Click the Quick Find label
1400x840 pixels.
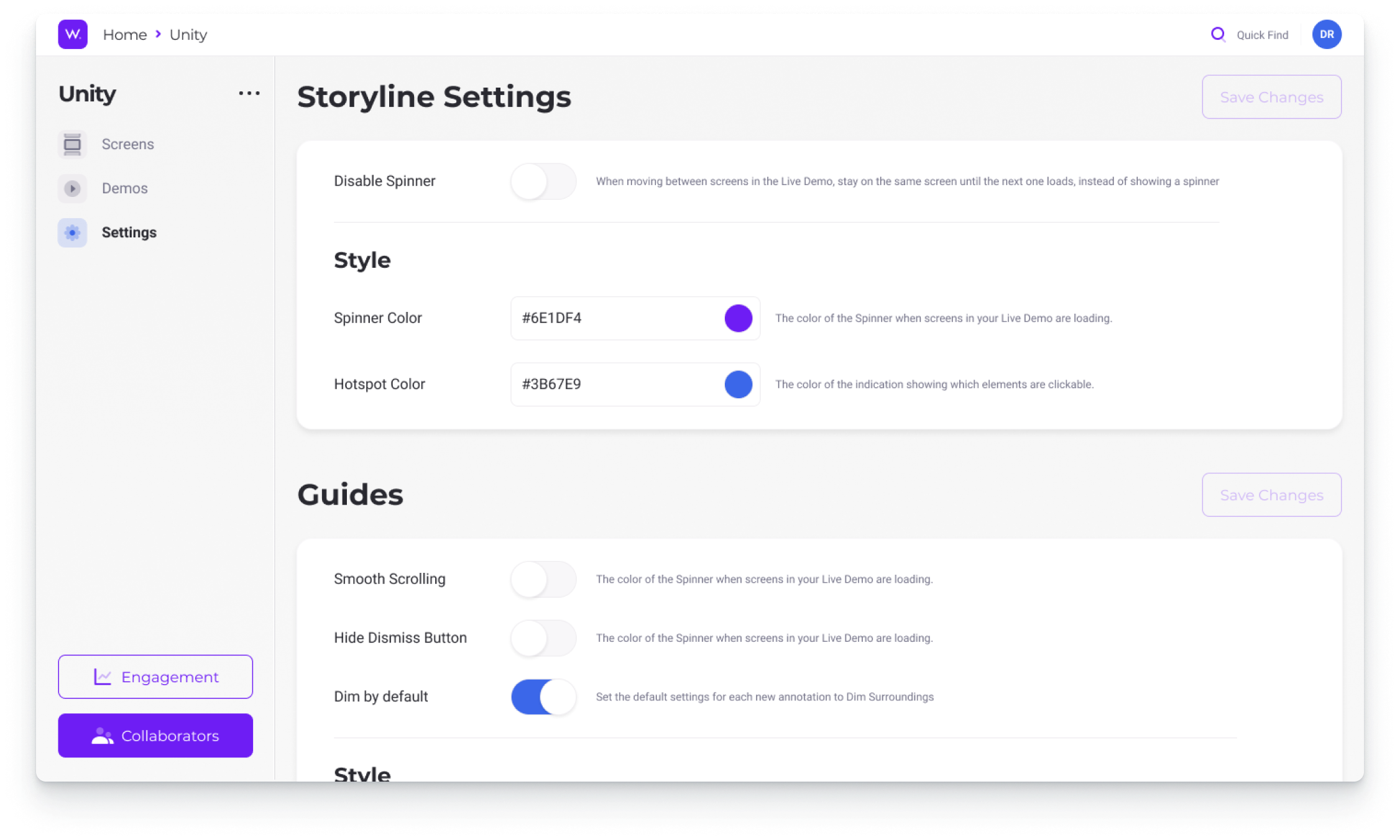1262,35
